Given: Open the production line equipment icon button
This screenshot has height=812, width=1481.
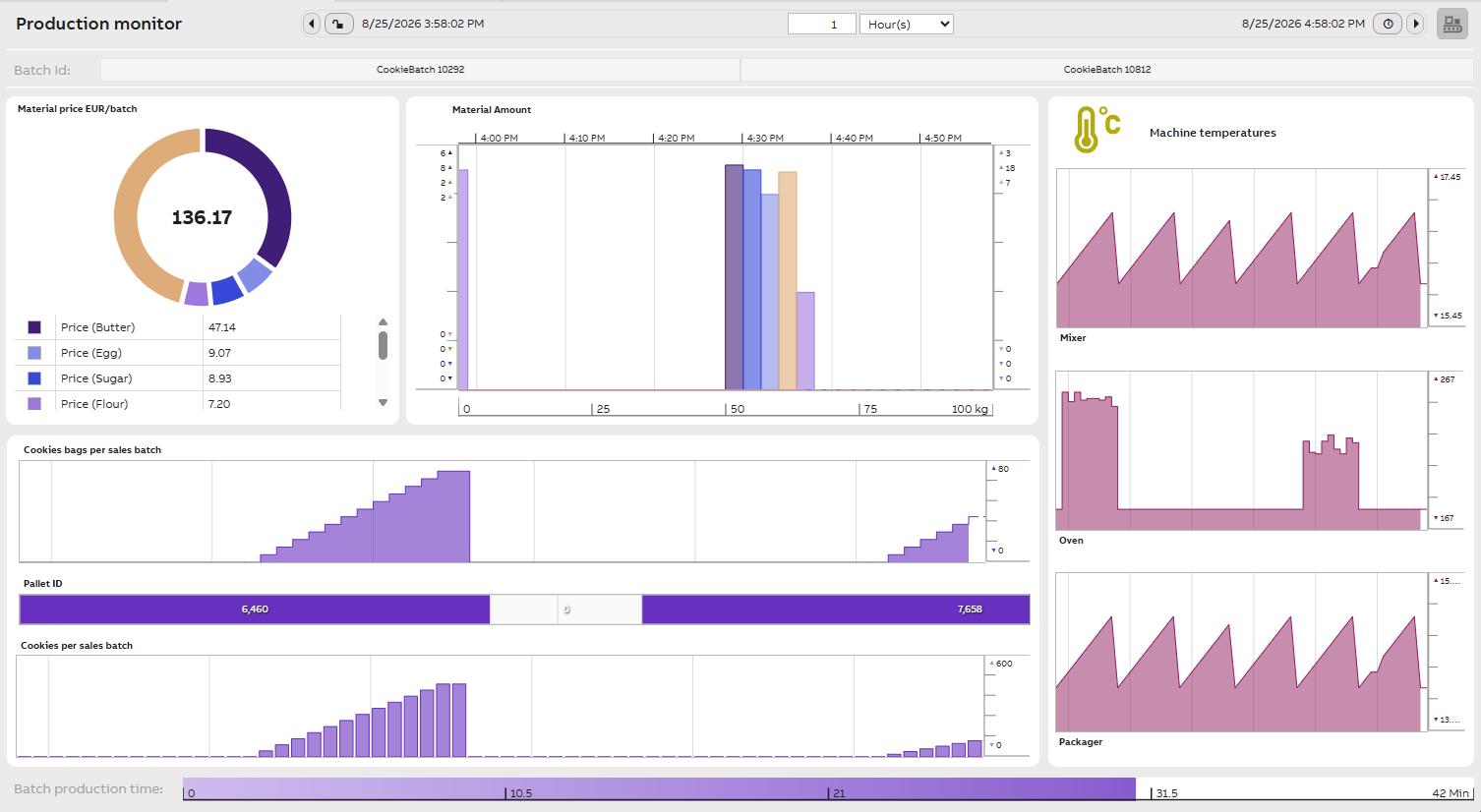Looking at the screenshot, I should coord(1452,24).
